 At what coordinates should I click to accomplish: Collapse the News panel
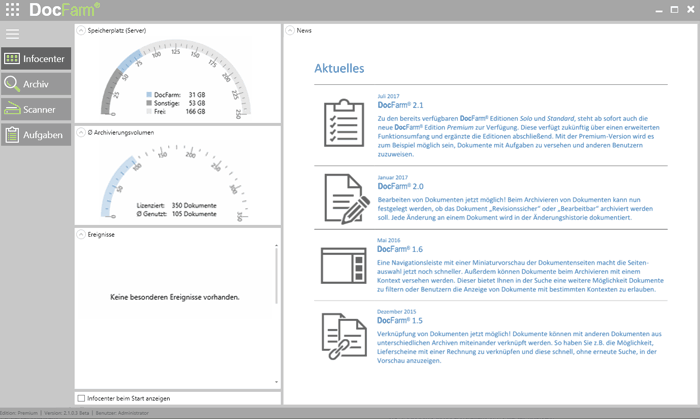tap(290, 30)
